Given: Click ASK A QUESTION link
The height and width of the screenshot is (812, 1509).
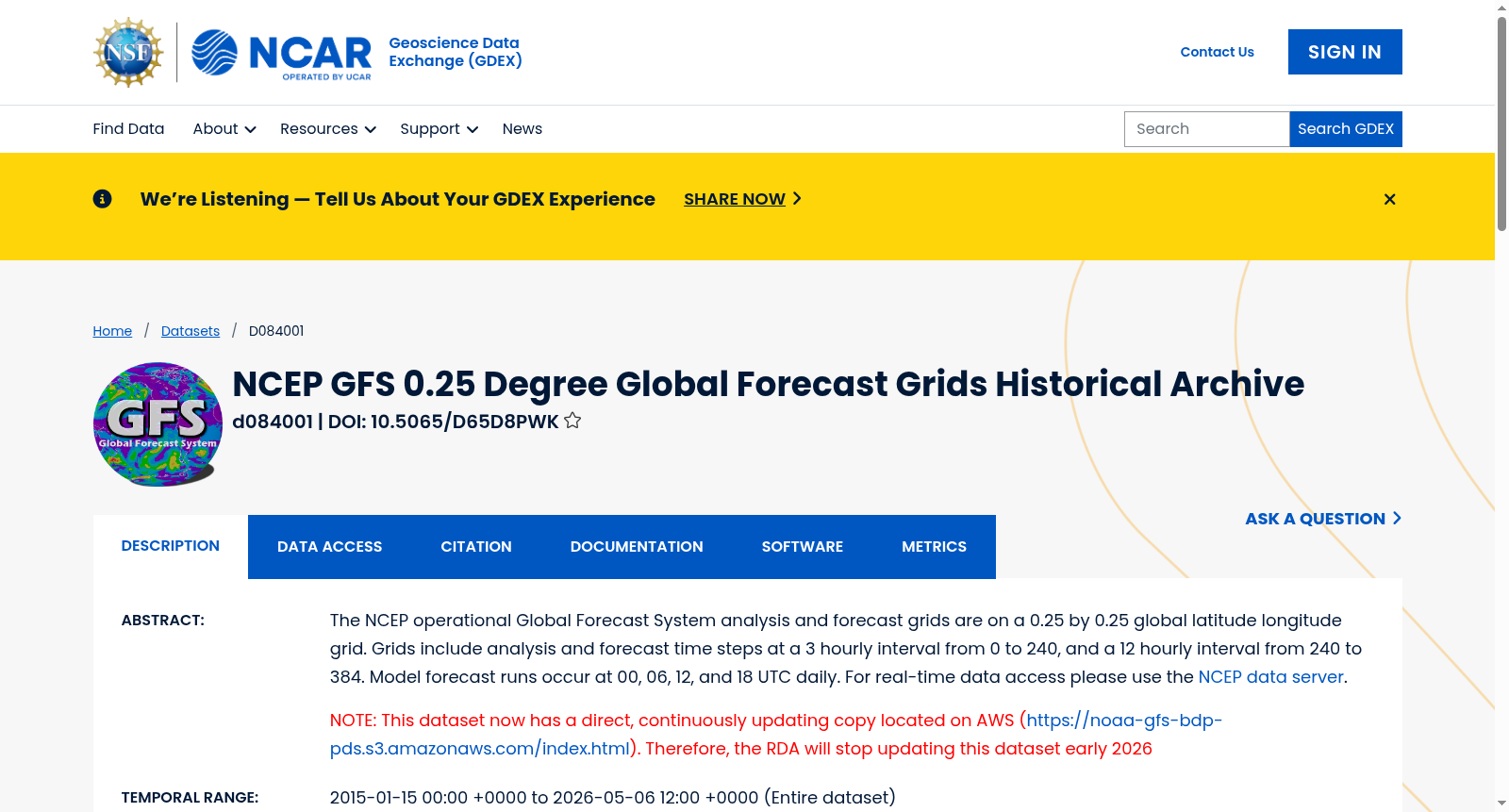Looking at the screenshot, I should [x=1323, y=519].
